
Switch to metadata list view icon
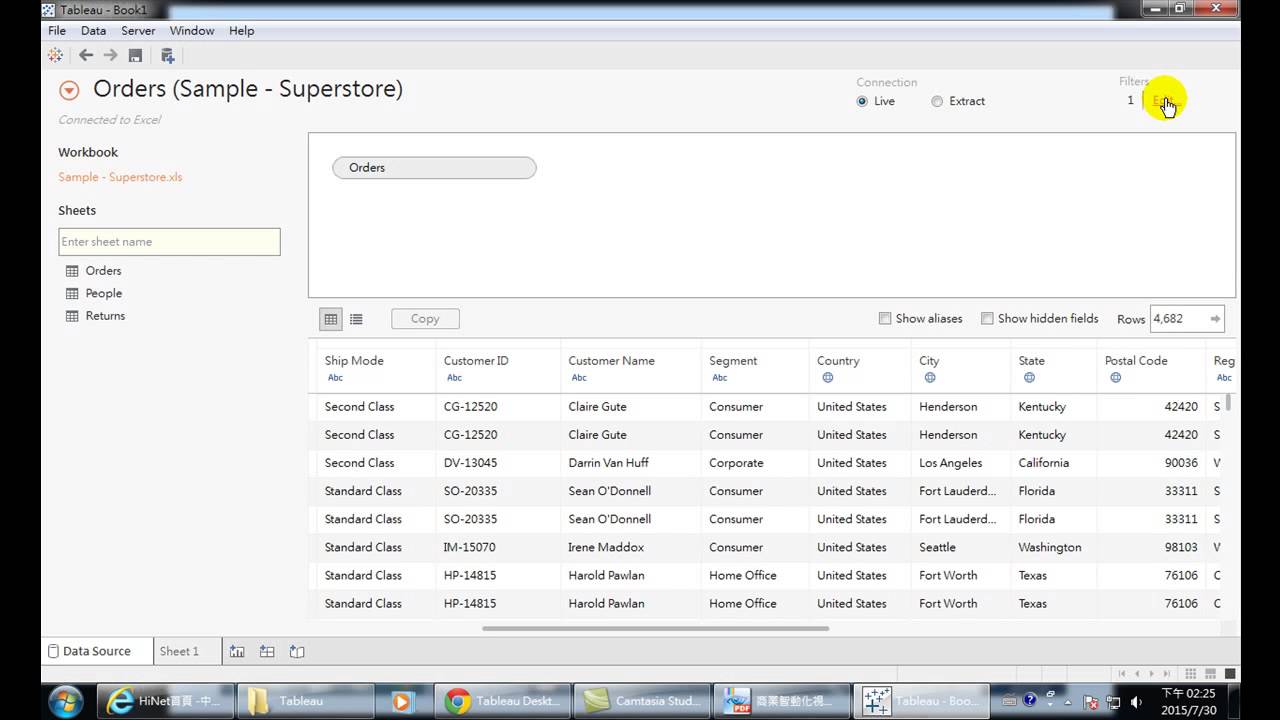tap(356, 319)
